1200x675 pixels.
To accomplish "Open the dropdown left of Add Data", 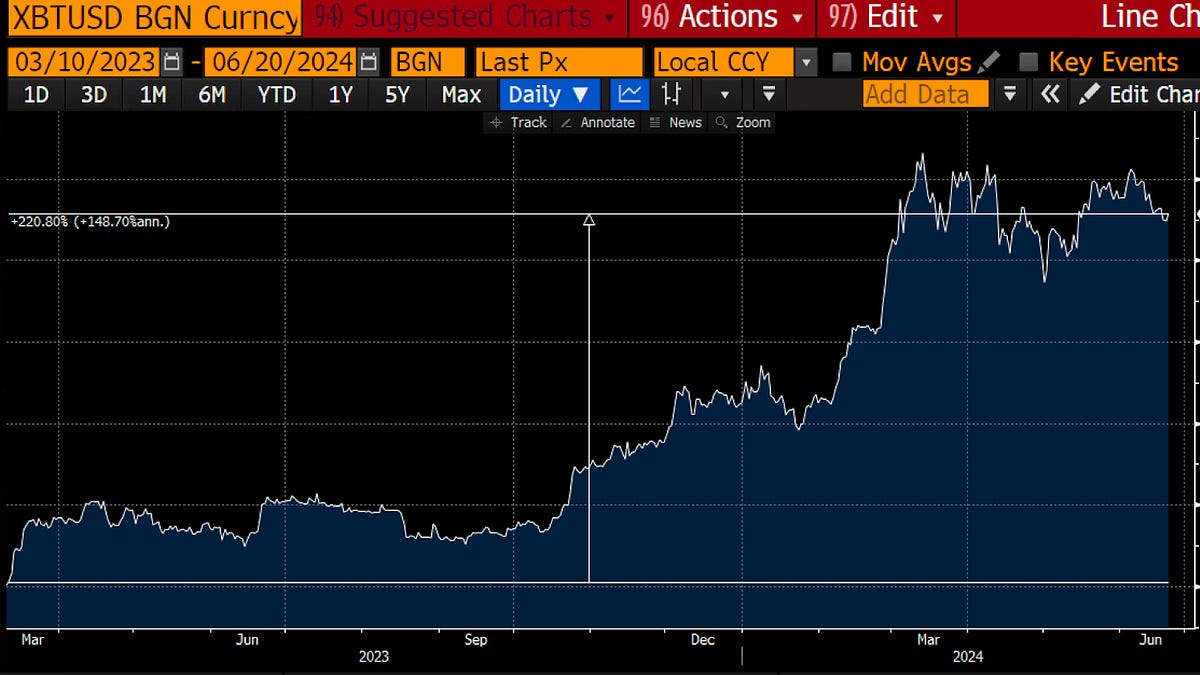I will point(769,95).
